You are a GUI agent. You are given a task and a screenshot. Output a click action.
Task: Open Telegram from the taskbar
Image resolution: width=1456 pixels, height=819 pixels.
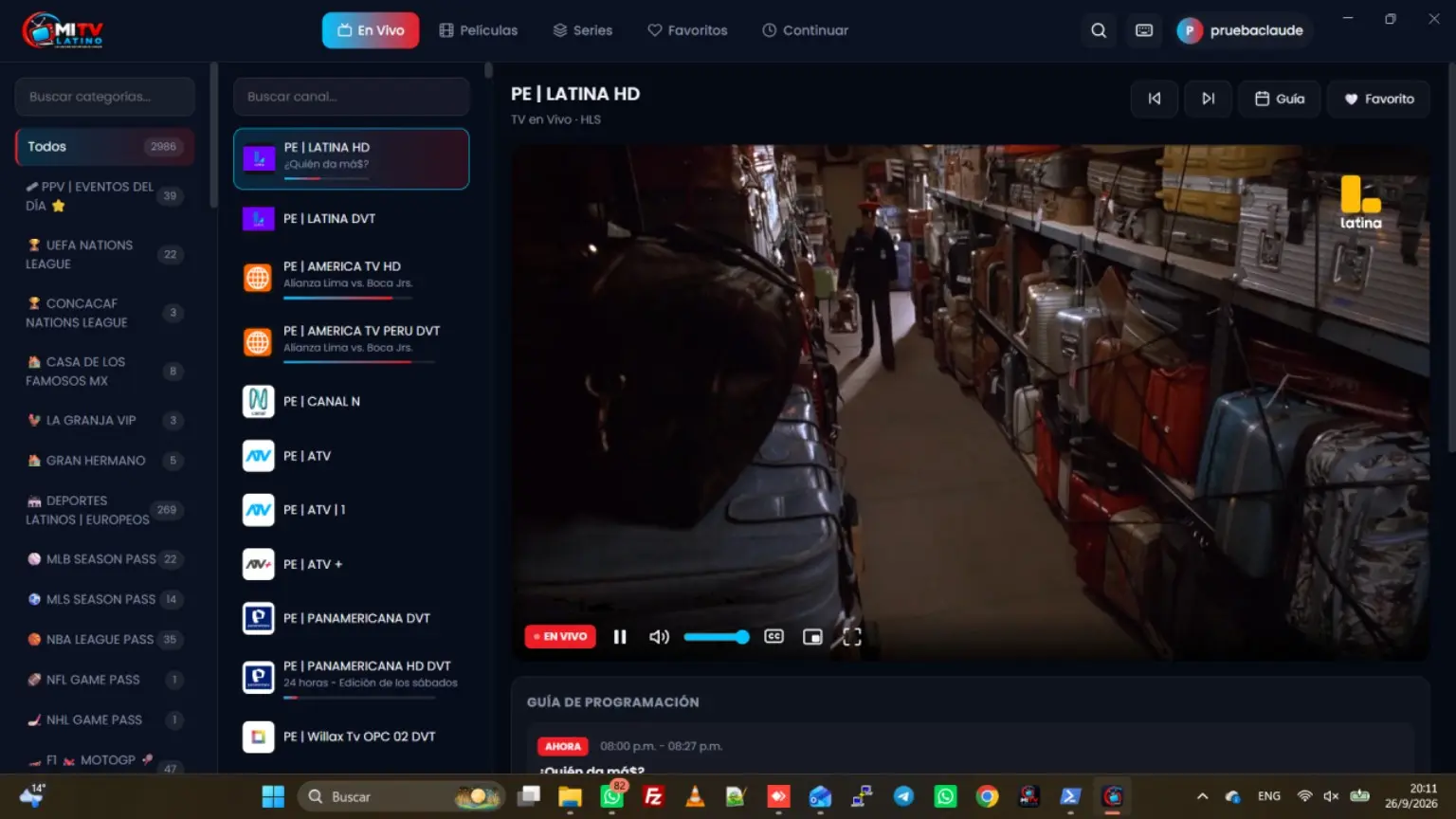click(x=903, y=797)
